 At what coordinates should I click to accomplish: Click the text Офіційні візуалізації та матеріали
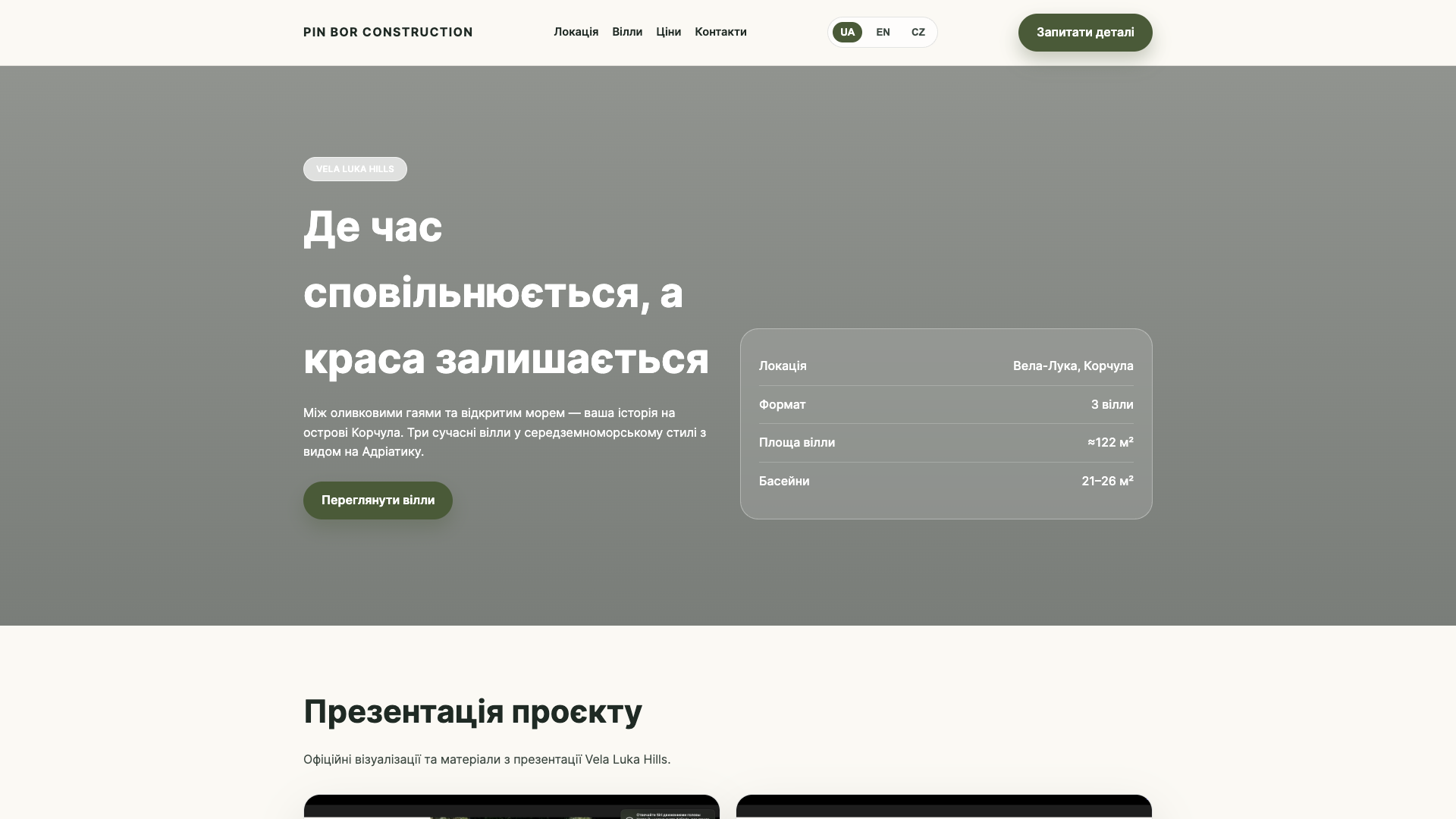pyautogui.click(x=487, y=759)
